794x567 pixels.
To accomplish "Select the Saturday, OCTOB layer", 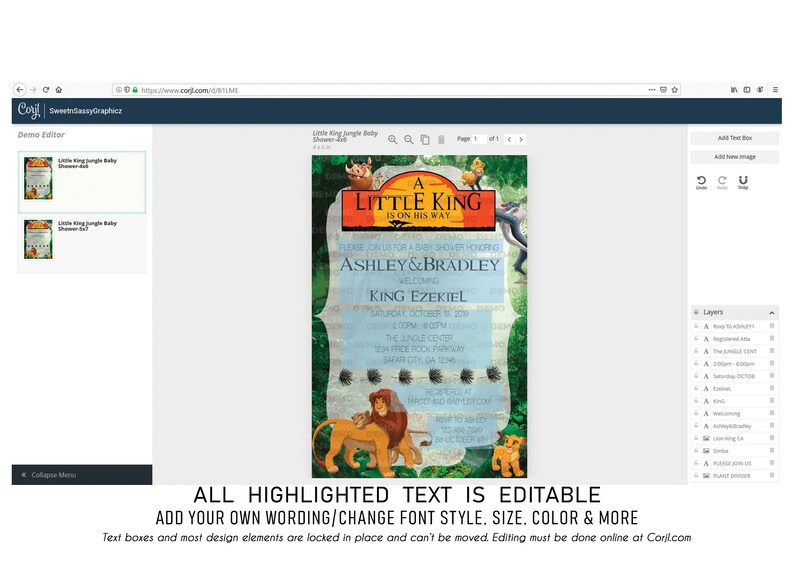I will click(x=735, y=376).
